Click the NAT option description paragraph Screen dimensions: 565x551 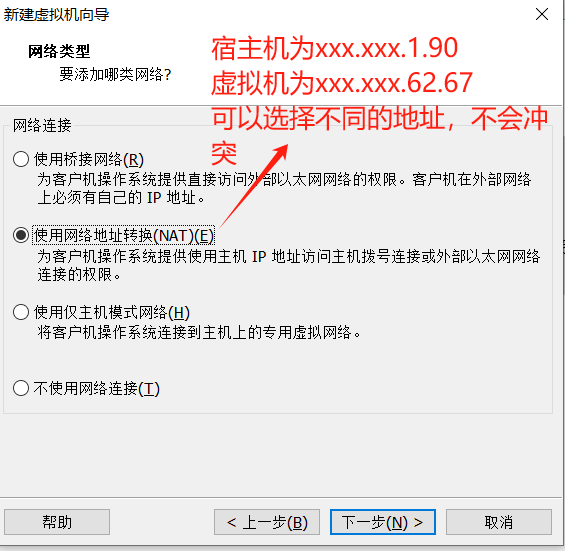[x=289, y=266]
